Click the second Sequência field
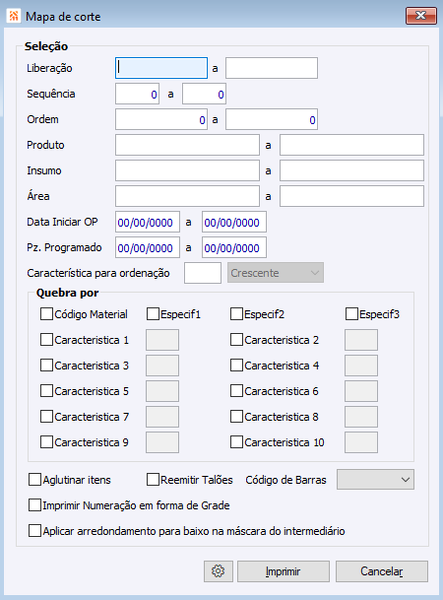The image size is (443, 600). click(204, 94)
